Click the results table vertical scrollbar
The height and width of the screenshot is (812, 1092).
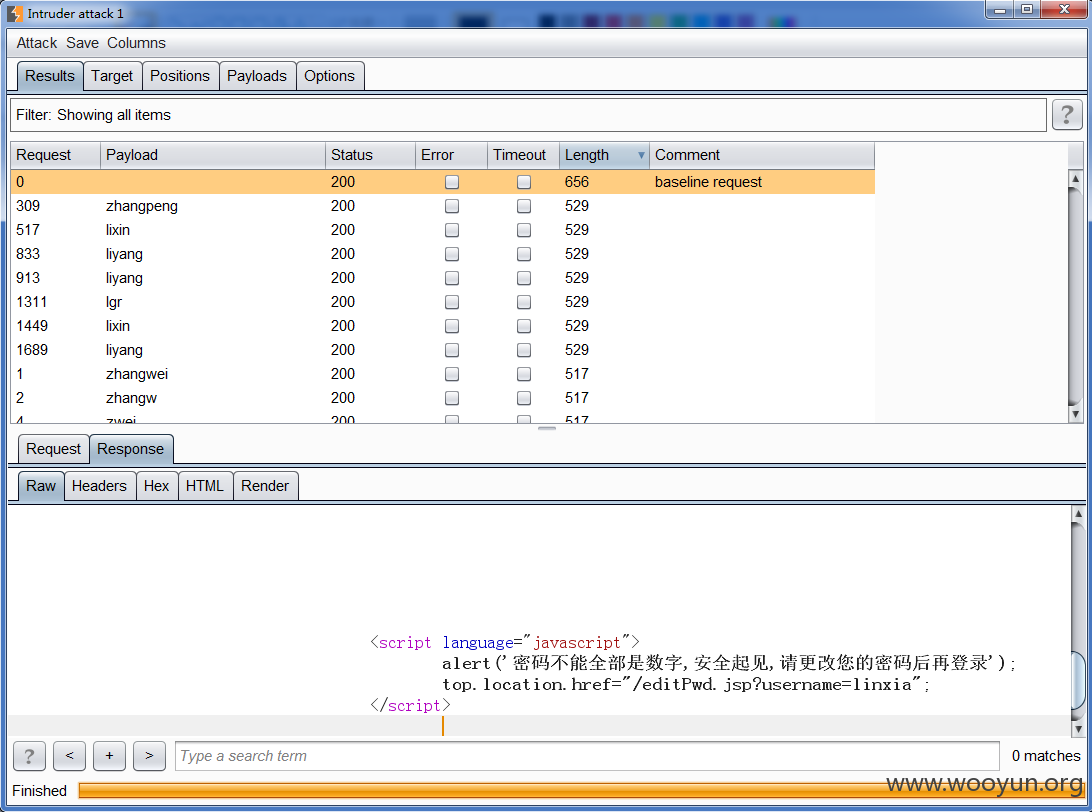[1075, 296]
